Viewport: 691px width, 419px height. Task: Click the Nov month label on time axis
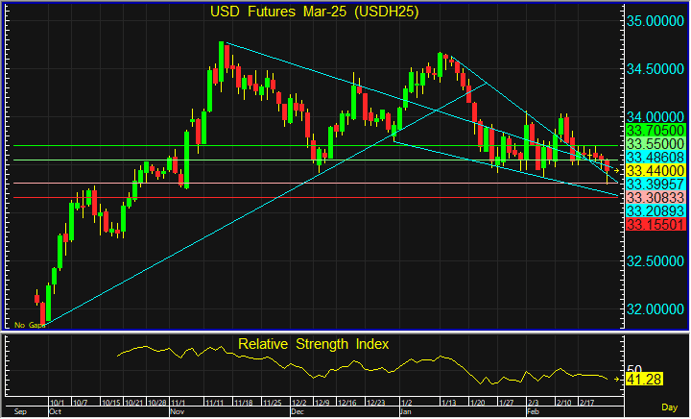[x=178, y=411]
